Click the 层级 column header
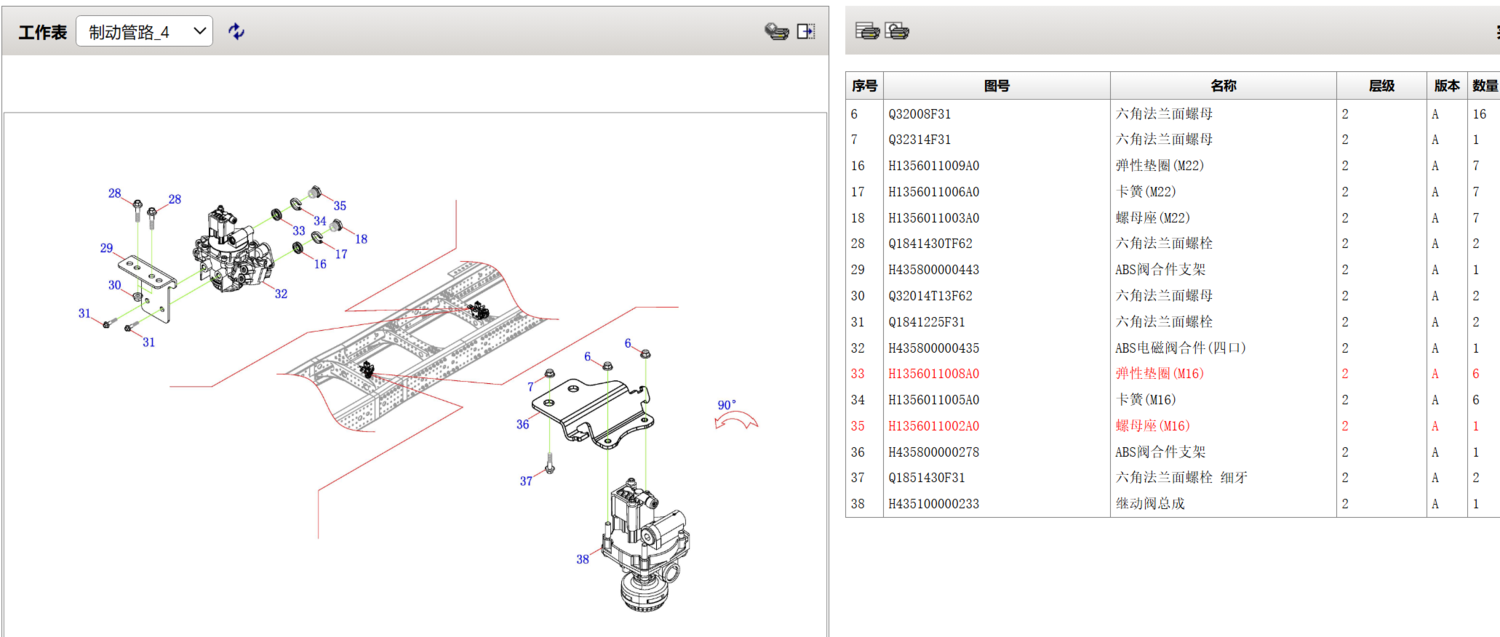The height and width of the screenshot is (637, 1500). tap(1381, 86)
